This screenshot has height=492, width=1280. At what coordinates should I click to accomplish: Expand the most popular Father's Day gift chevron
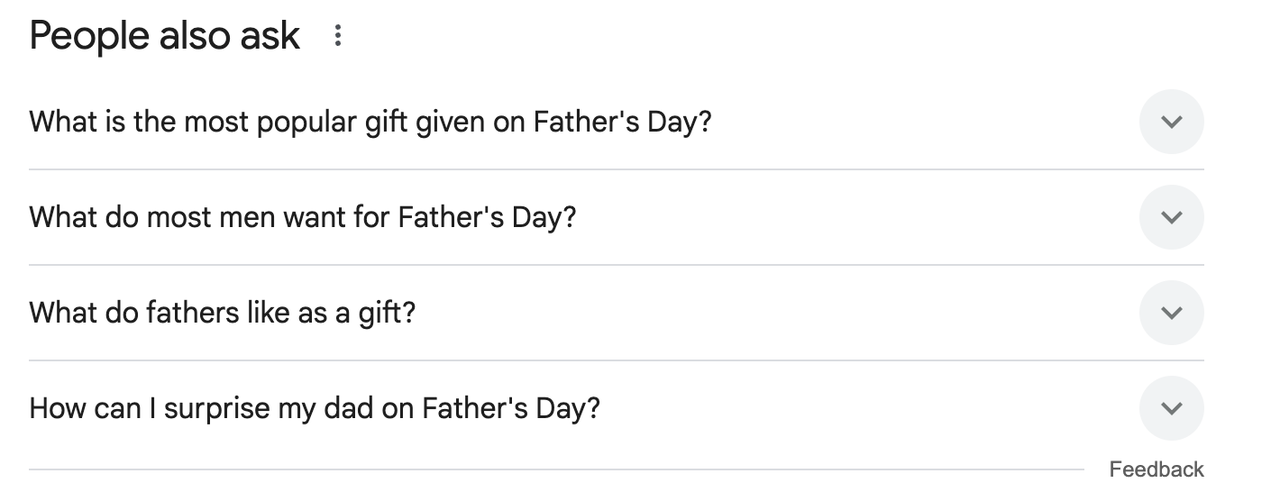click(x=1171, y=122)
